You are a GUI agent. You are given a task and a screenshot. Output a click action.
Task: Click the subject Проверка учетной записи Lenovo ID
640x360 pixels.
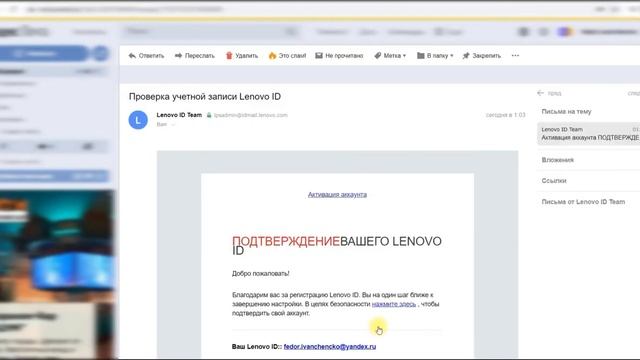click(x=205, y=97)
